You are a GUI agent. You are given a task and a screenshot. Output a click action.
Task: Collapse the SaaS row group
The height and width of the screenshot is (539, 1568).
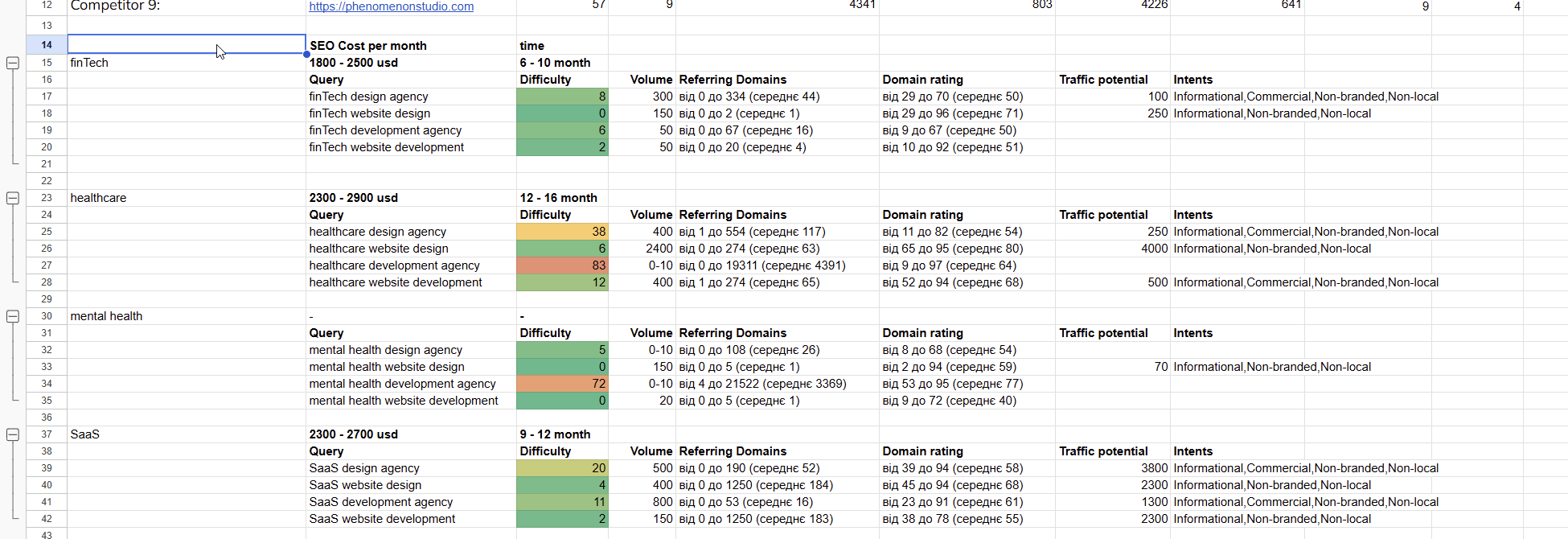click(13, 434)
